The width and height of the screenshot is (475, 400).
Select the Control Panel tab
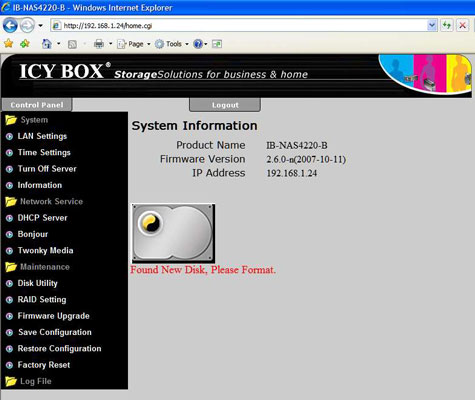pyautogui.click(x=37, y=105)
